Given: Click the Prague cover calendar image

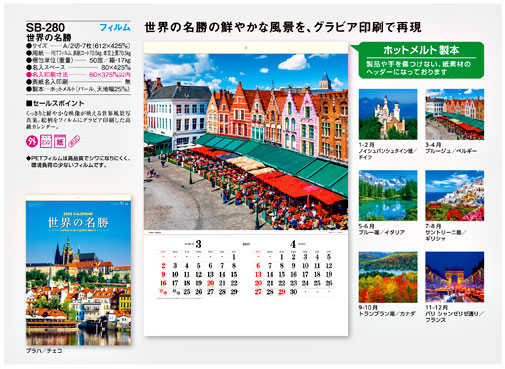Looking at the screenshot, I should tap(78, 270).
